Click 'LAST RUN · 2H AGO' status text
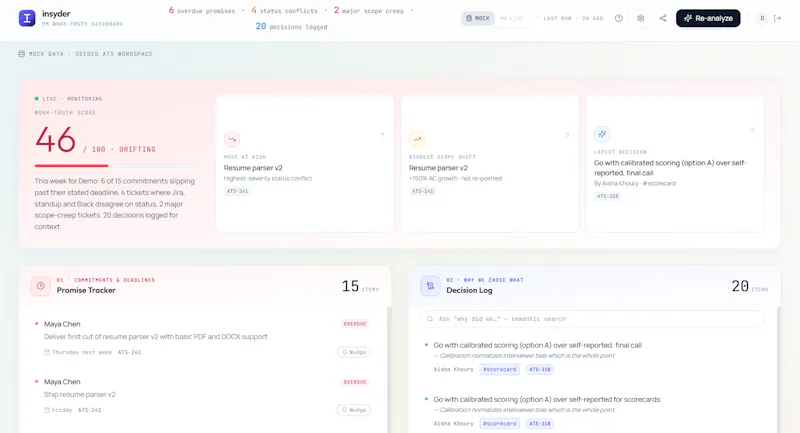800x433 pixels. 573,18
